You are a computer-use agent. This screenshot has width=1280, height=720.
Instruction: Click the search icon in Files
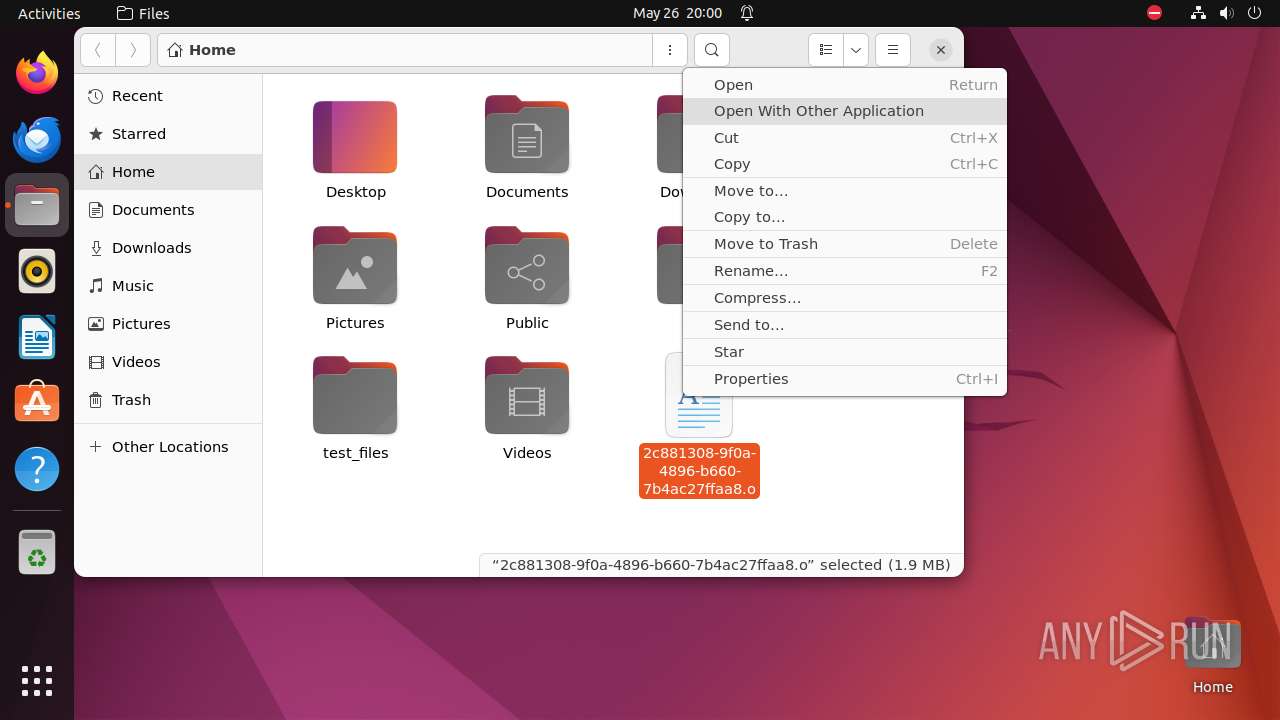click(711, 50)
